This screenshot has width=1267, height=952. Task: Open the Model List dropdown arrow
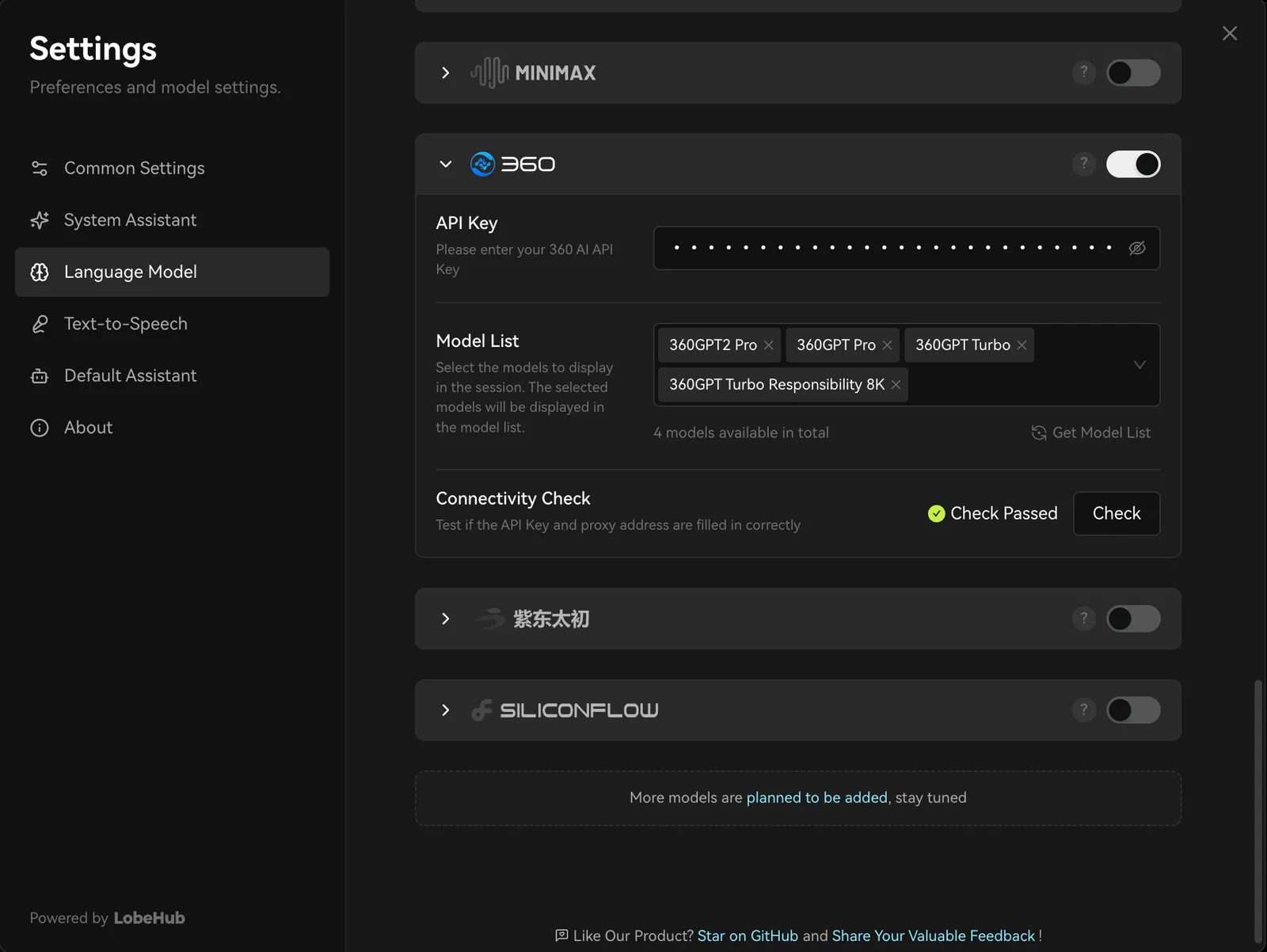click(x=1140, y=365)
